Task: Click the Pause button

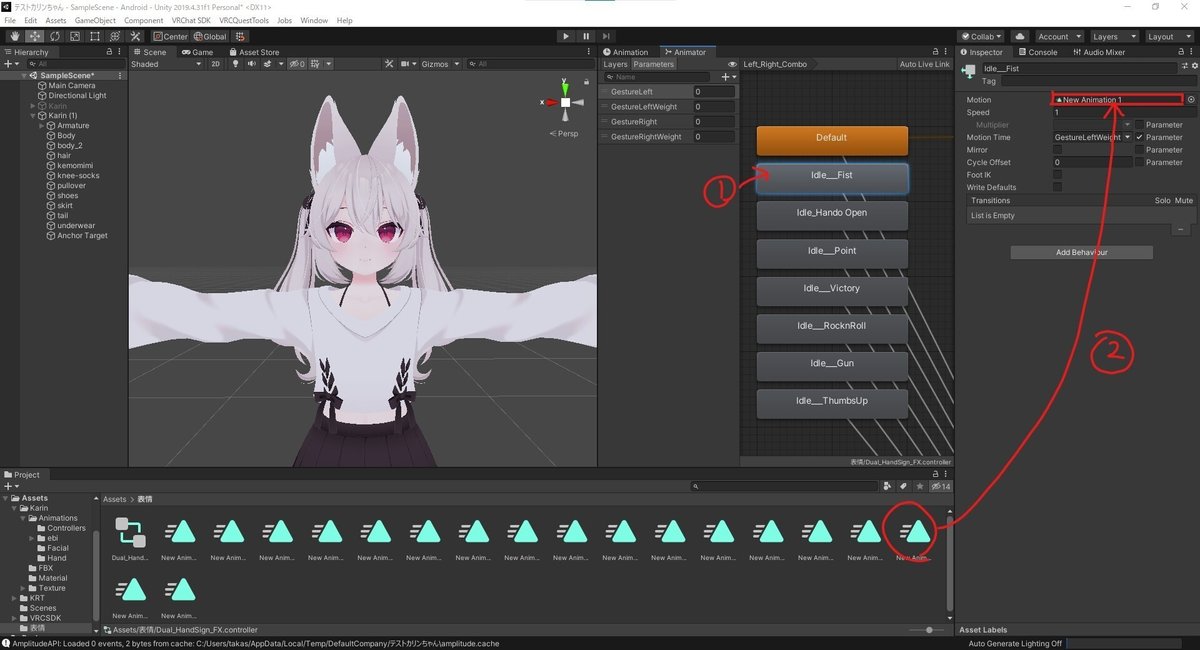Action: tap(586, 36)
